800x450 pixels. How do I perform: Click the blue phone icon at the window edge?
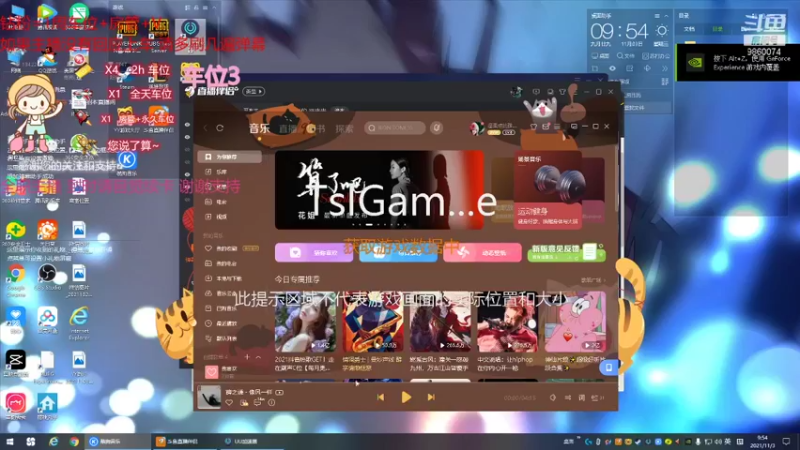609,367
